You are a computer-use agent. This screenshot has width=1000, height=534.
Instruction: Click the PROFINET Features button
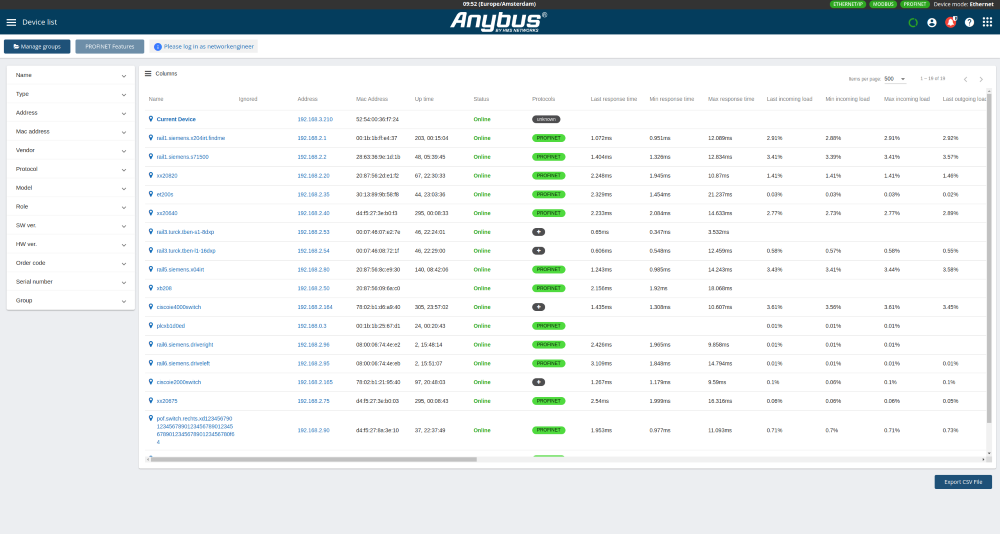110,47
